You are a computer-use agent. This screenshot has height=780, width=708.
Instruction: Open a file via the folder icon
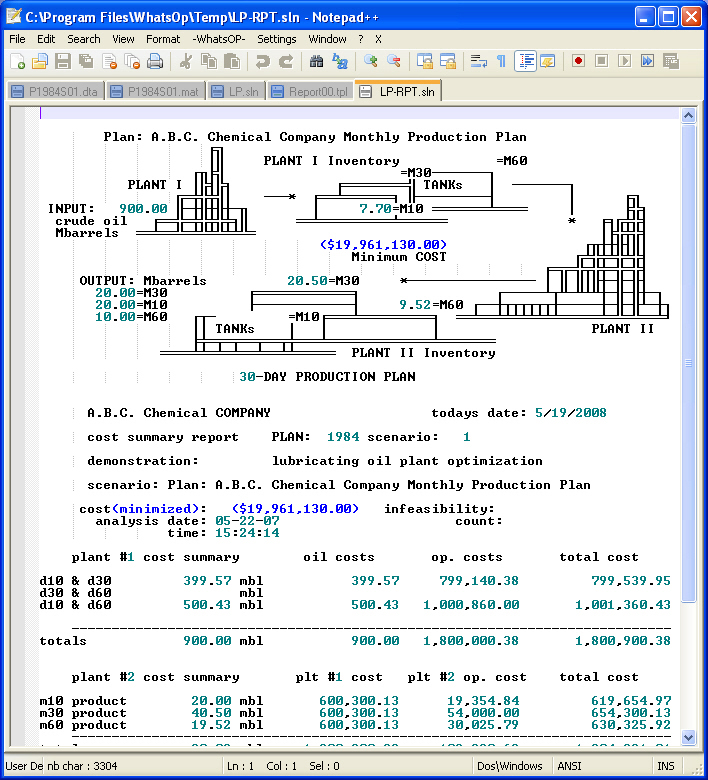click(40, 62)
